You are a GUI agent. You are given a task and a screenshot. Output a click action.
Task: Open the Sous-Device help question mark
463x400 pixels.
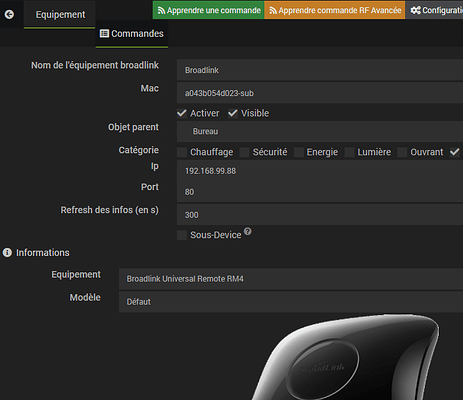tap(248, 231)
